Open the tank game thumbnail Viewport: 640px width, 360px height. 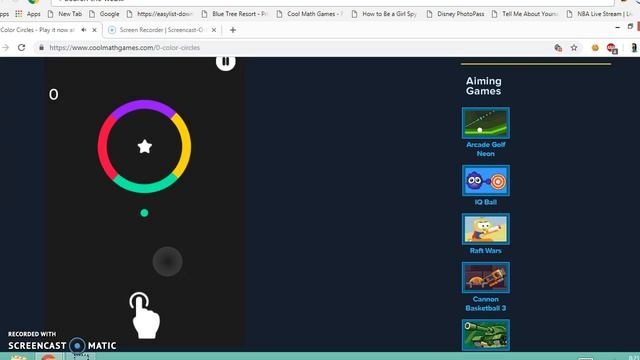(x=486, y=335)
